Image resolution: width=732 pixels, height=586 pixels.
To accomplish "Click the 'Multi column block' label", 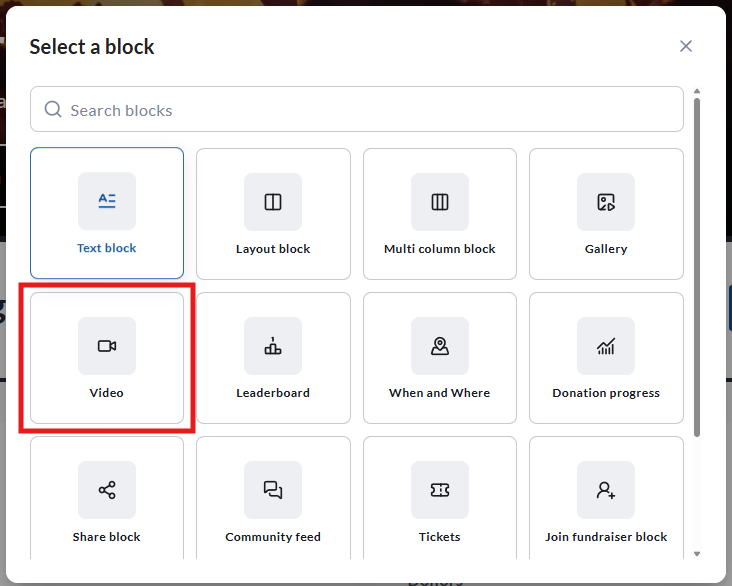I will (x=440, y=249).
